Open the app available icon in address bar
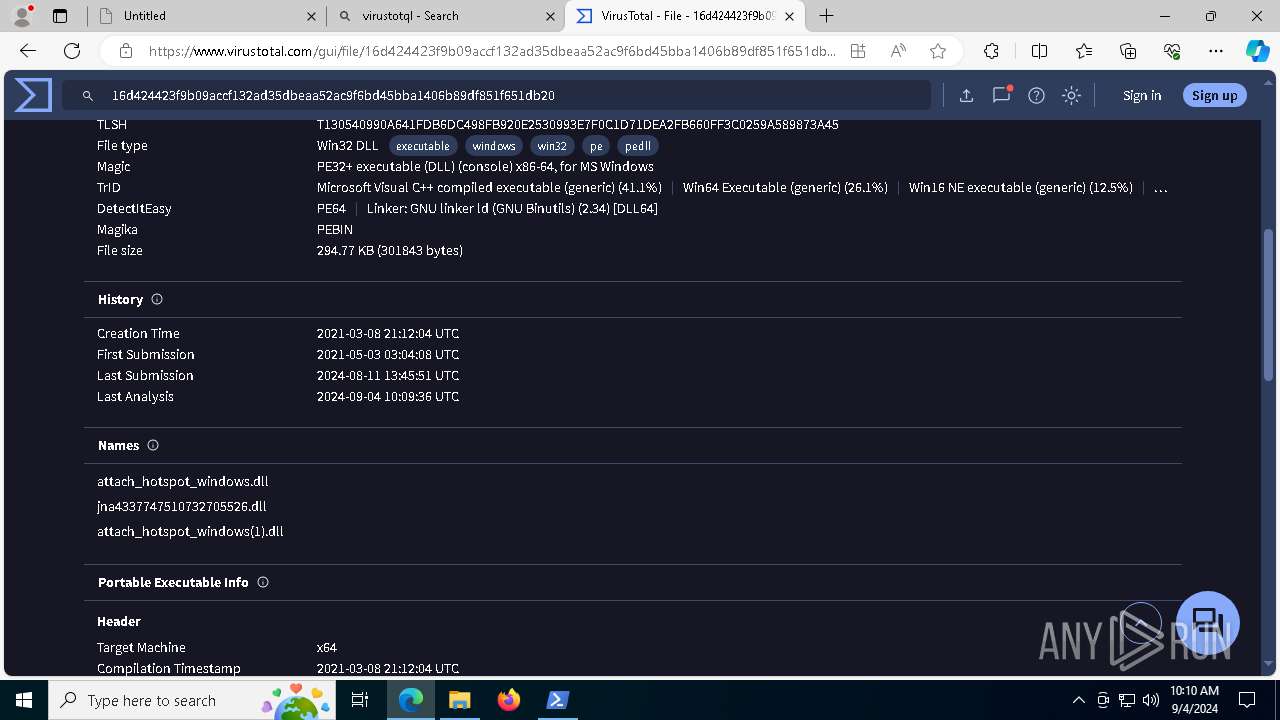The image size is (1280, 720). click(x=858, y=51)
